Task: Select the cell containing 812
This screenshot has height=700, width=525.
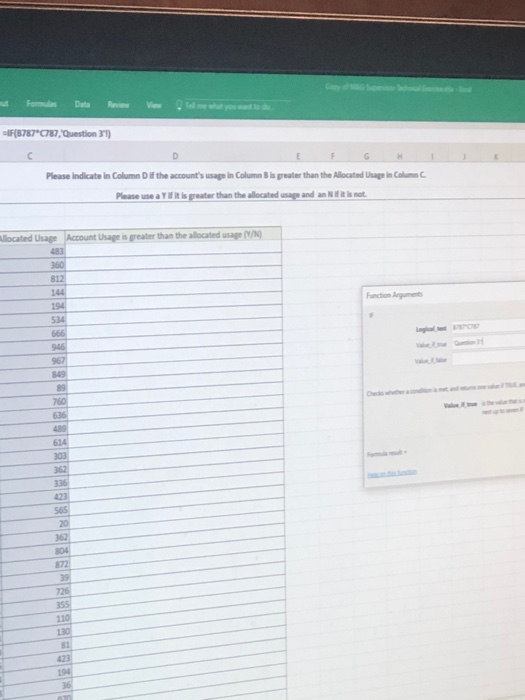Action: (32, 279)
